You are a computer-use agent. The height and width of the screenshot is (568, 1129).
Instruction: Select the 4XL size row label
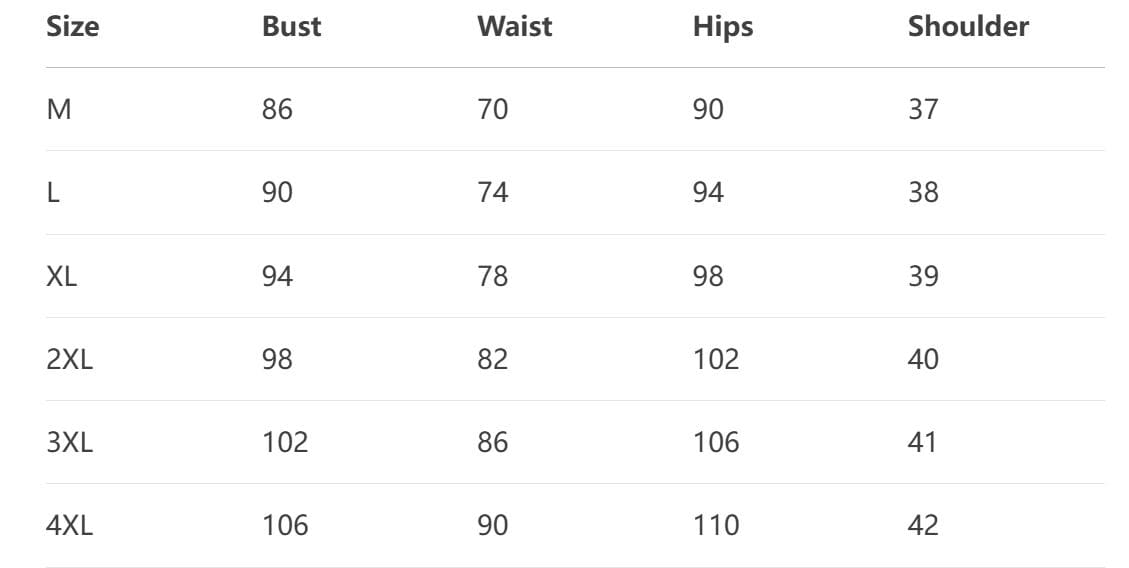coord(69,525)
